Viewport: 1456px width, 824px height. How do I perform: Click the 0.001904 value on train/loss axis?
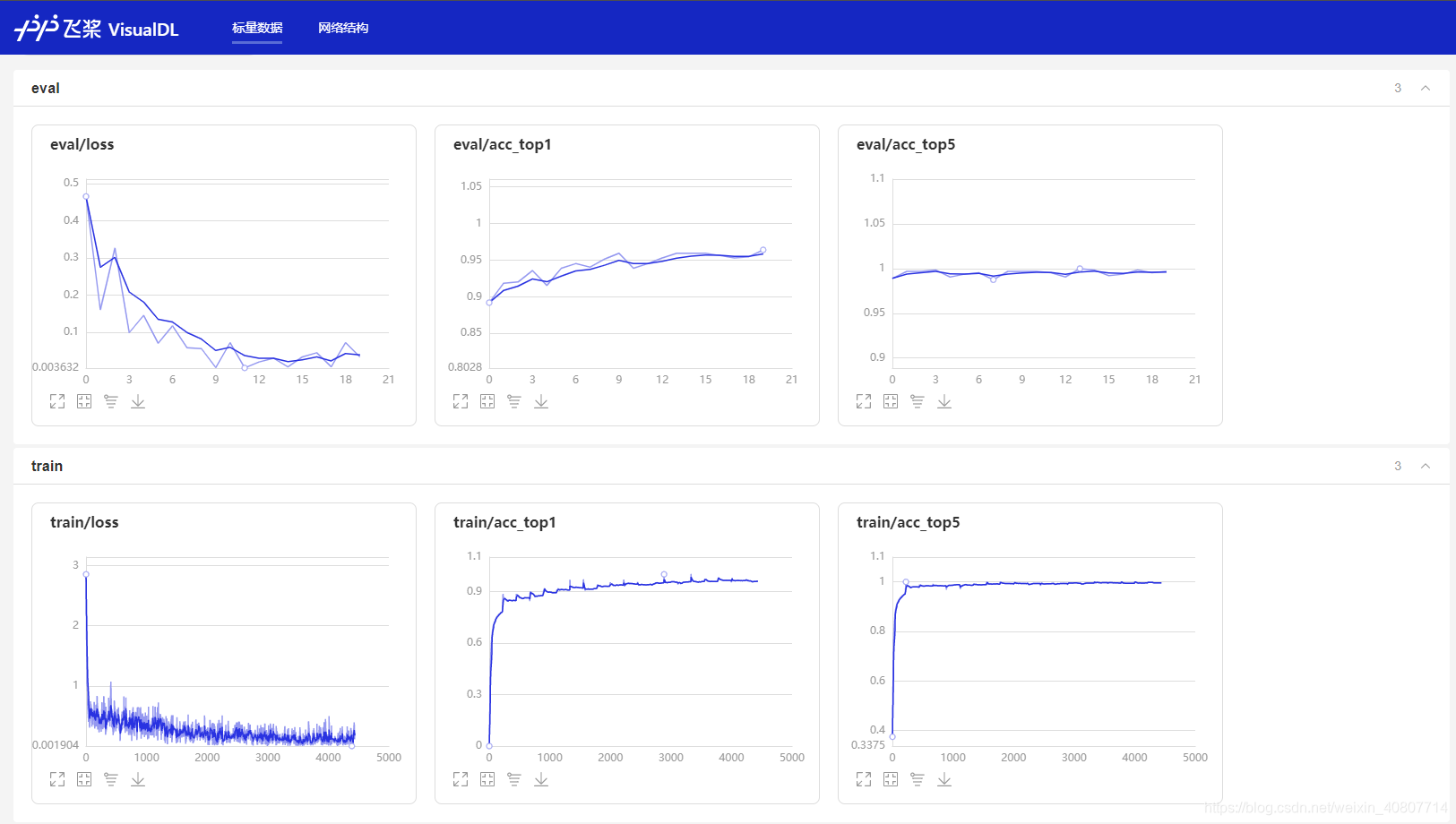(x=56, y=745)
